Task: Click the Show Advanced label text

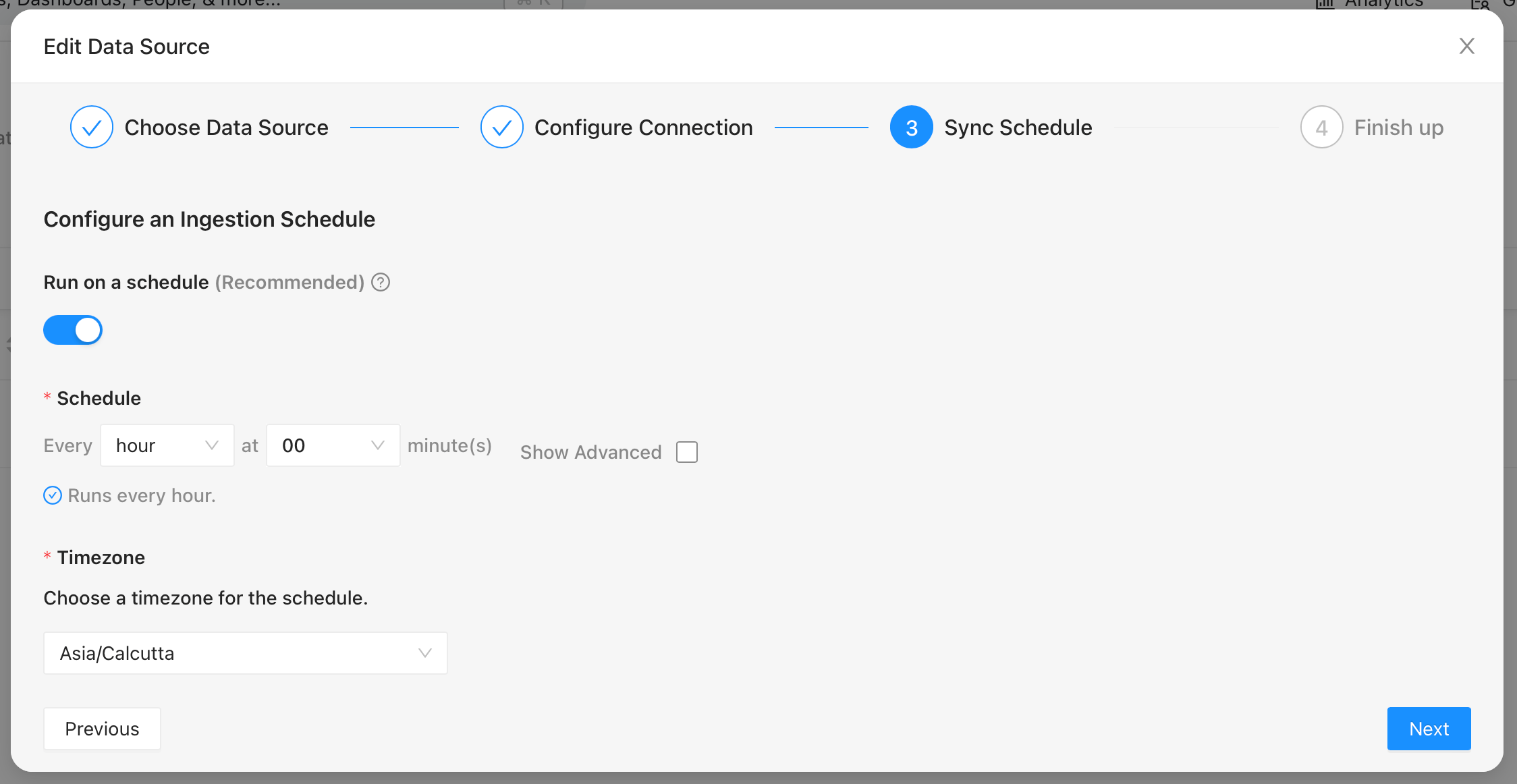Action: [x=590, y=452]
